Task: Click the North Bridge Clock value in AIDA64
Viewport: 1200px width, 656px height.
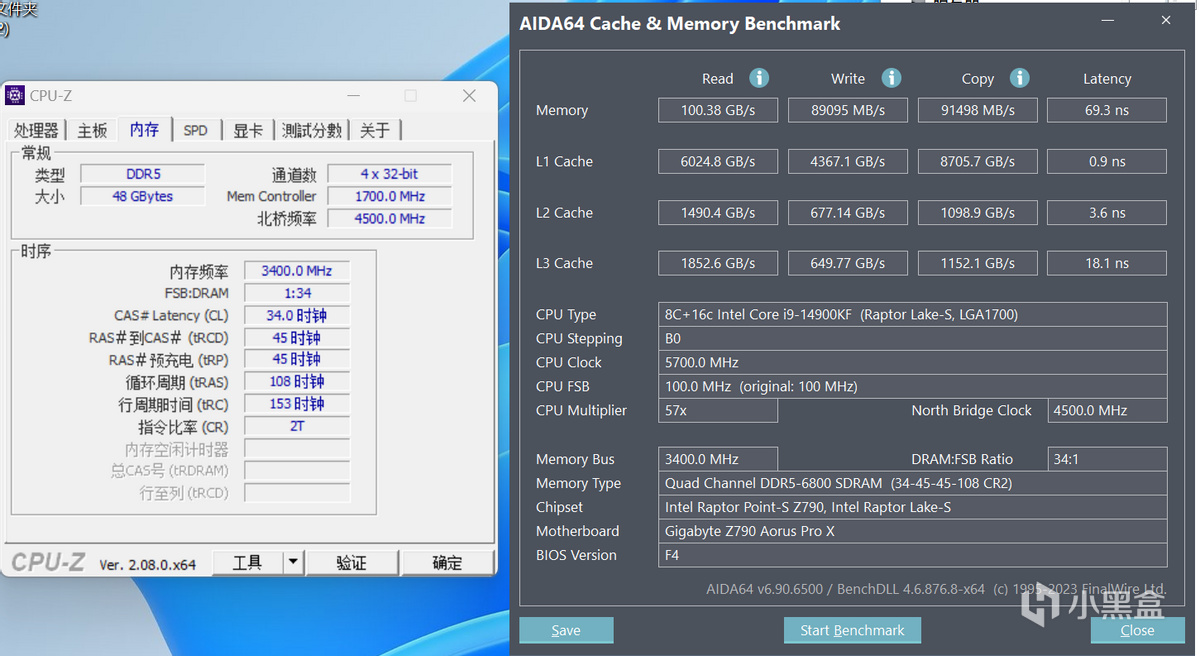Action: (x=1107, y=410)
